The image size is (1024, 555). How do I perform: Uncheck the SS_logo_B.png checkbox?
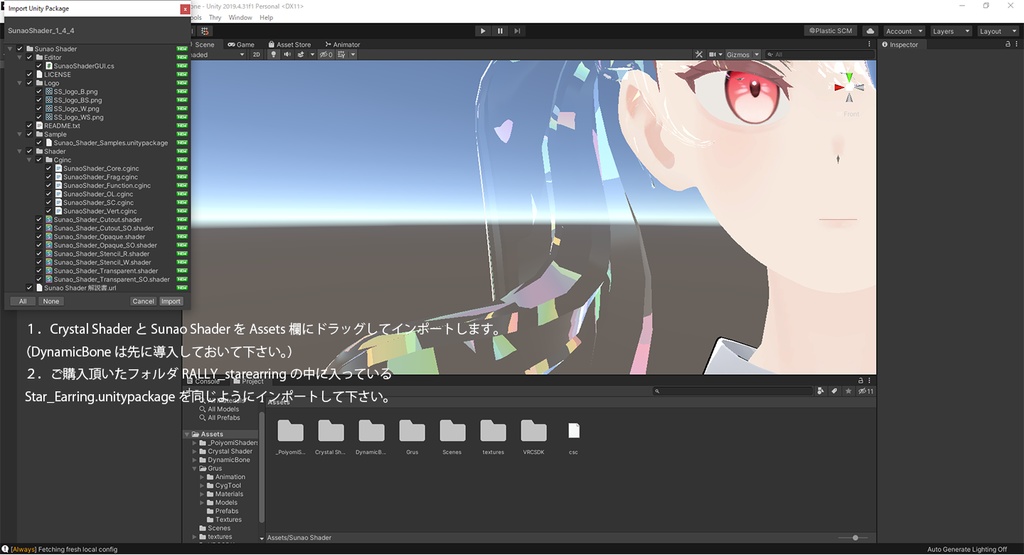pos(39,91)
